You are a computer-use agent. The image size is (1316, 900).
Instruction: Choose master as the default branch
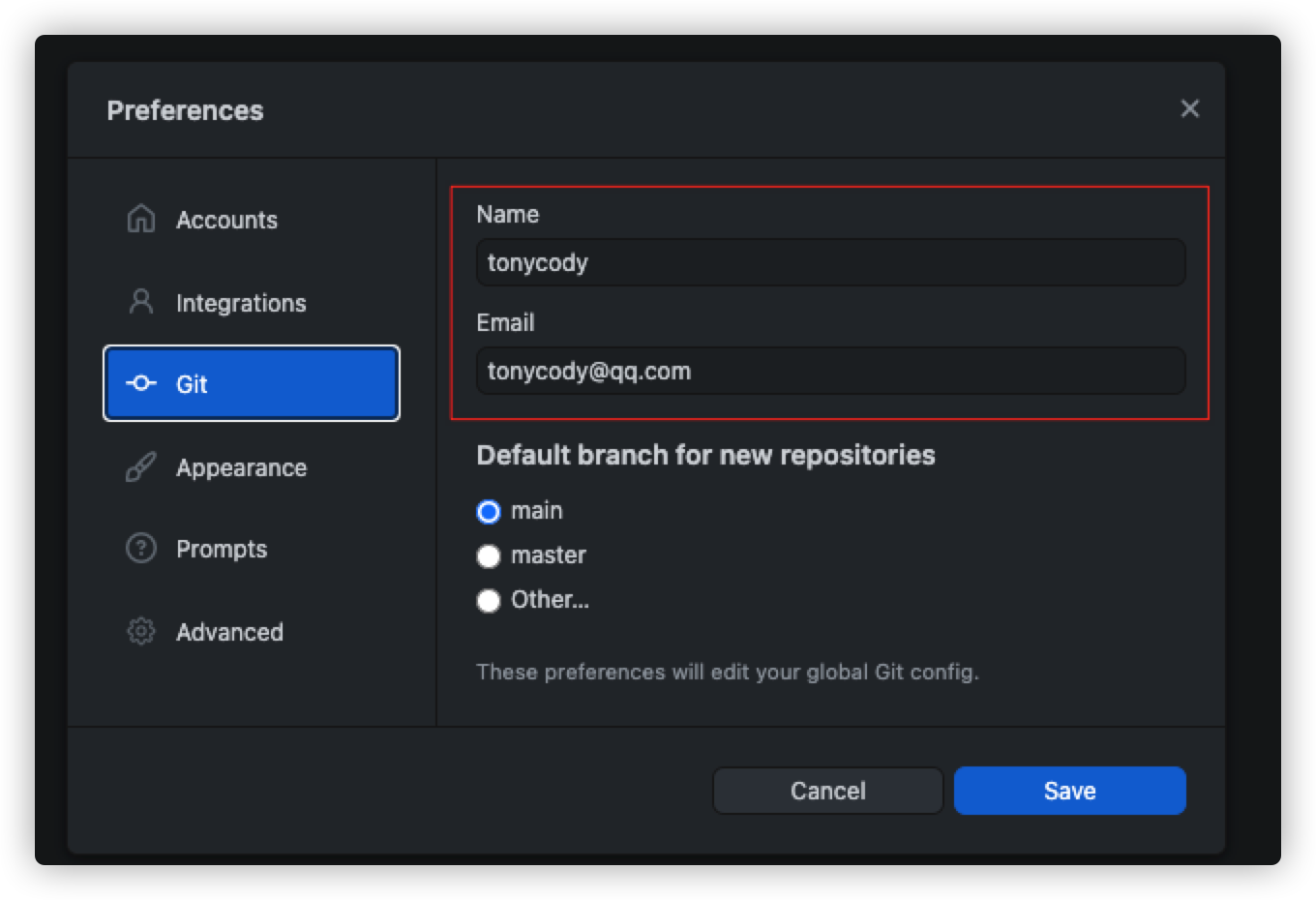[x=489, y=555]
